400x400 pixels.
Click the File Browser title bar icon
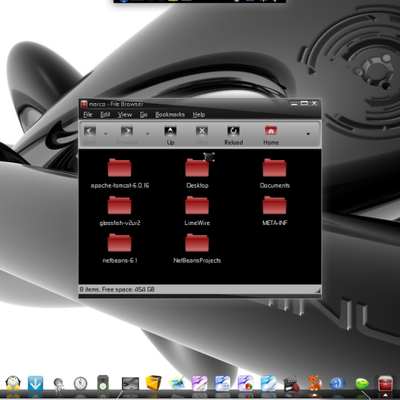tap(84, 104)
